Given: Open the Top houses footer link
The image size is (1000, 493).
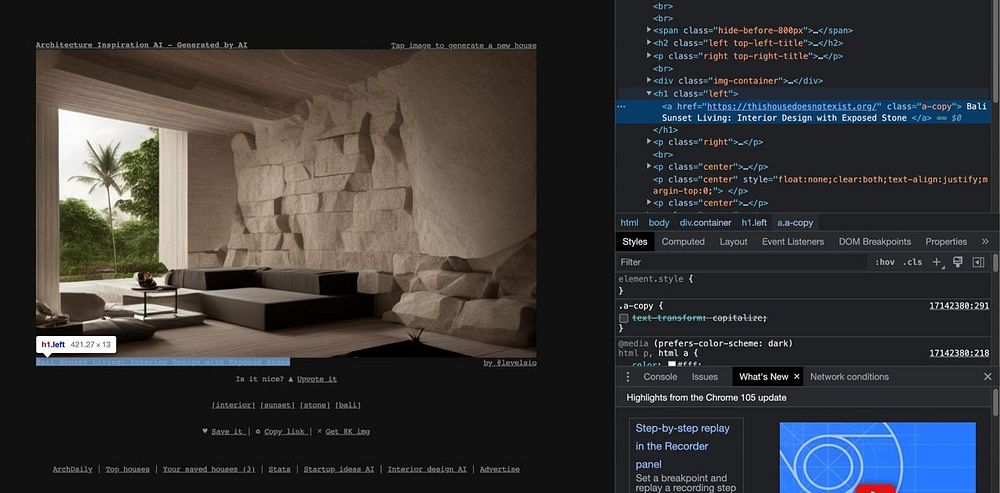Looking at the screenshot, I should [128, 469].
